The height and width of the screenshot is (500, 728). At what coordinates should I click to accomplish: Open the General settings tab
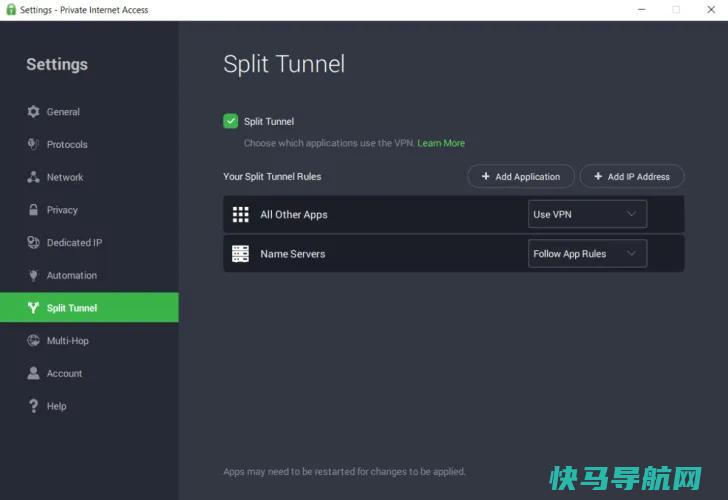click(x=89, y=112)
